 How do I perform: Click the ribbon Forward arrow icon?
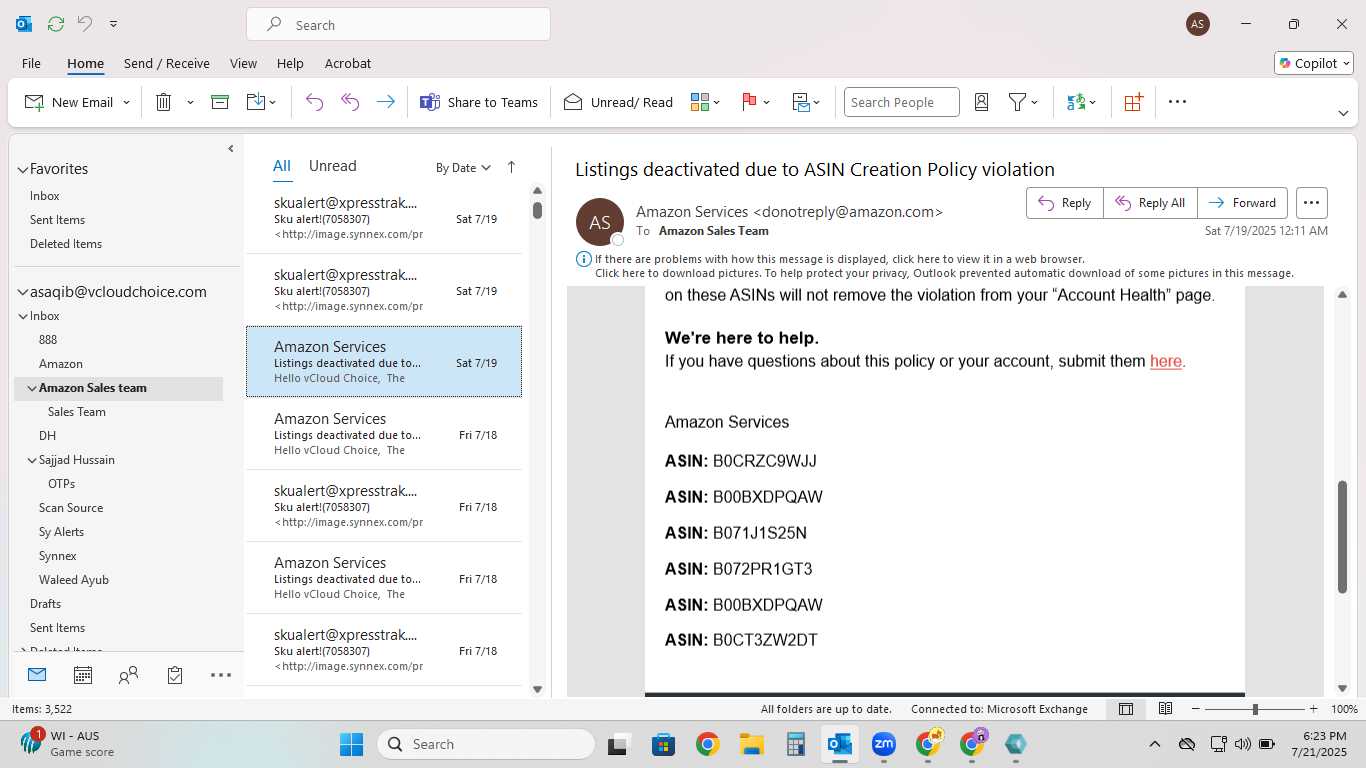(385, 102)
